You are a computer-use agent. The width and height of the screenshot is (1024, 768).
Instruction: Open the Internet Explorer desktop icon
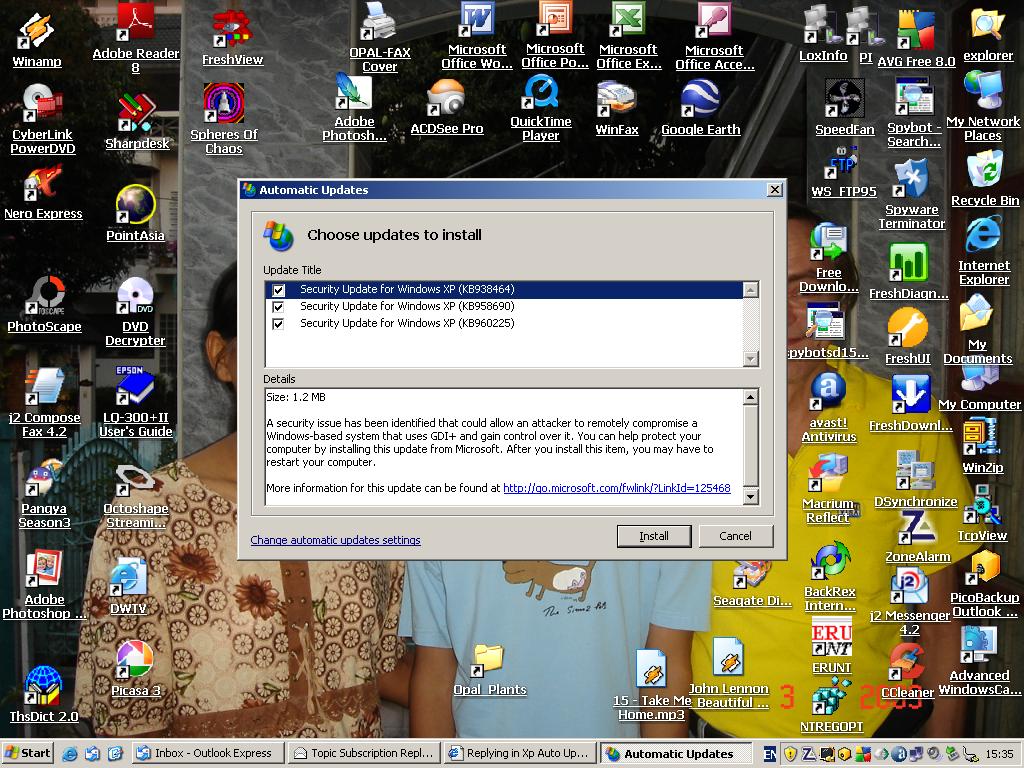click(984, 251)
